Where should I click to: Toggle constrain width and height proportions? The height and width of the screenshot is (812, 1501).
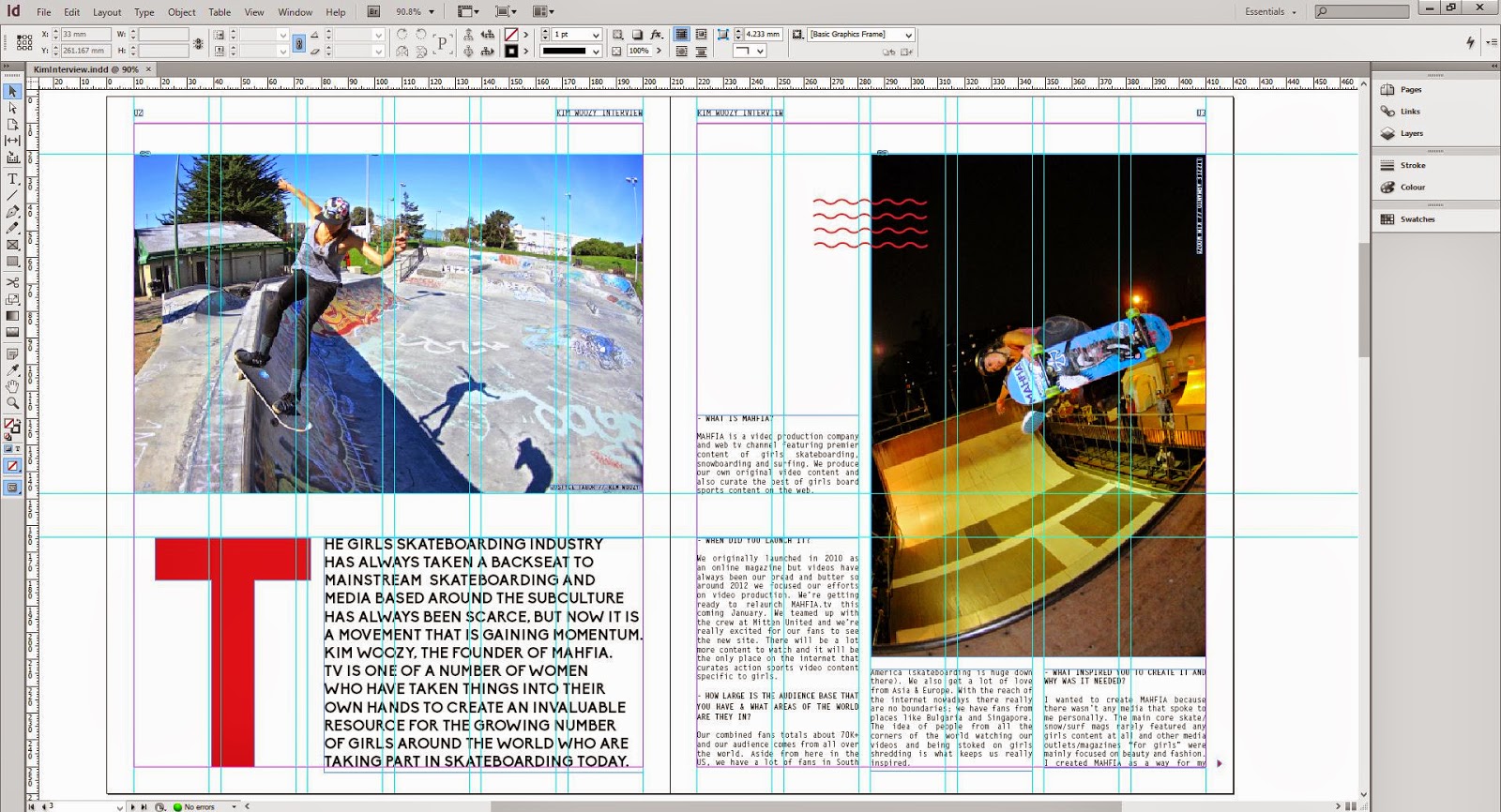click(x=198, y=42)
